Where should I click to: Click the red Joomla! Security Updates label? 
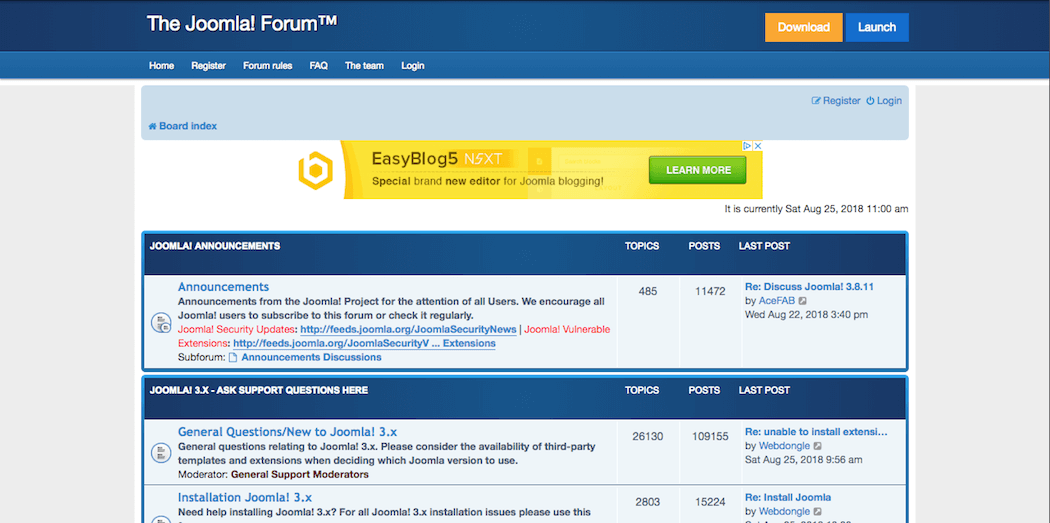[x=236, y=329]
